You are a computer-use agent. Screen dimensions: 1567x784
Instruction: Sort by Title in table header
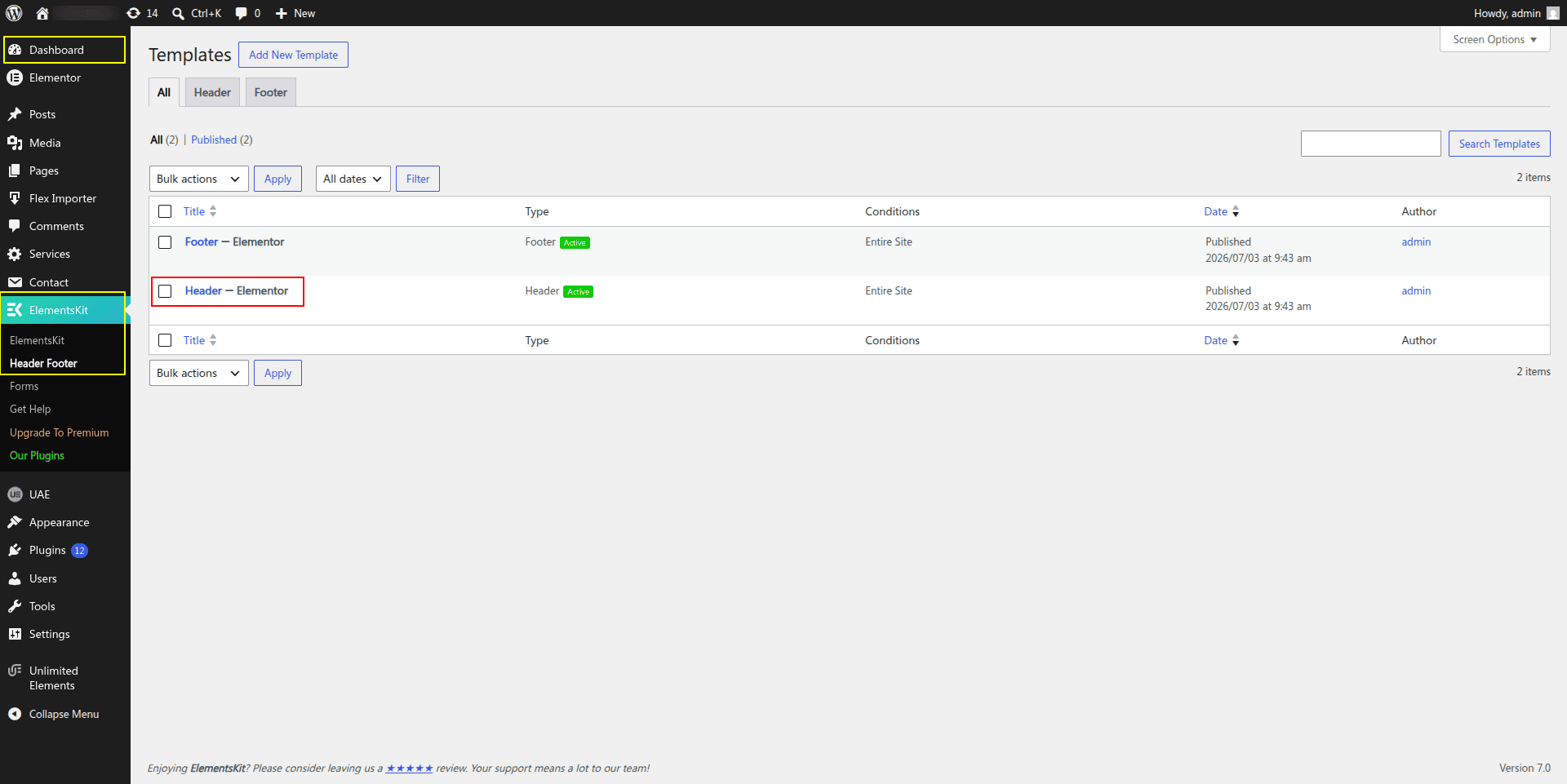[200, 211]
